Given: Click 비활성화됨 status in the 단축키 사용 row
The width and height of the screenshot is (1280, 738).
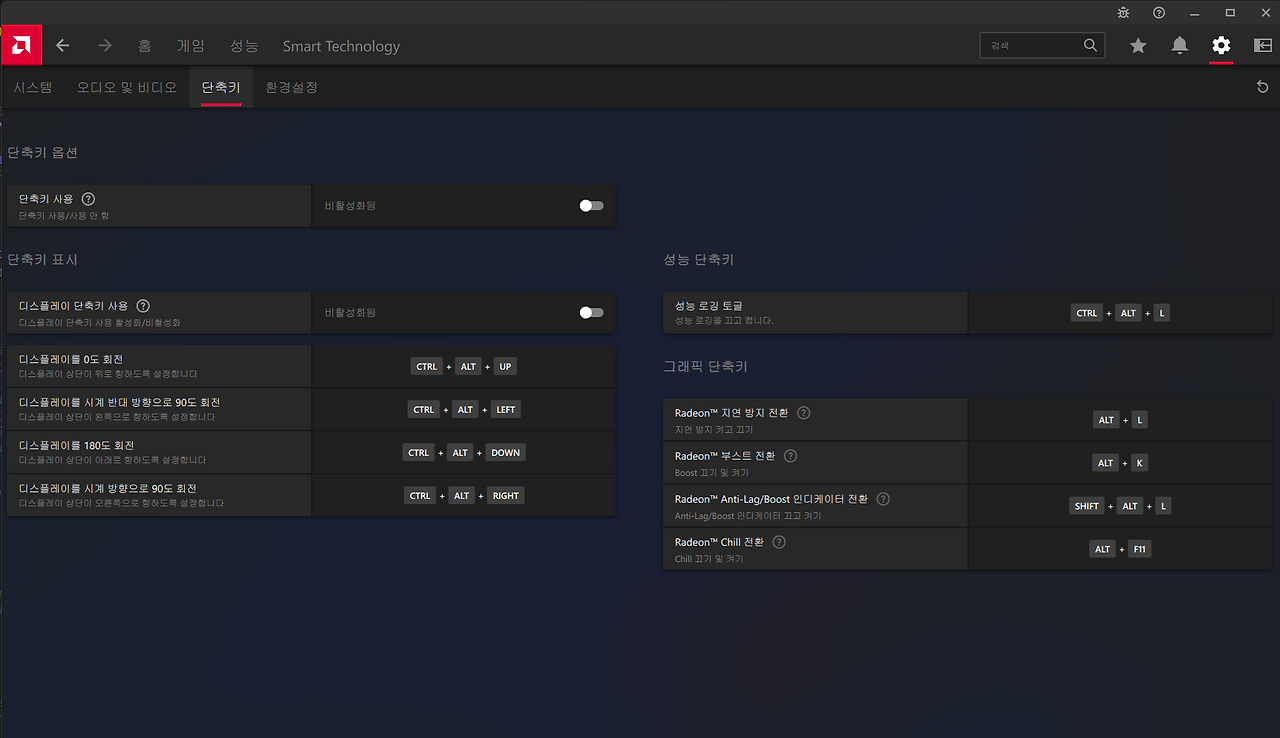Looking at the screenshot, I should (x=350, y=206).
